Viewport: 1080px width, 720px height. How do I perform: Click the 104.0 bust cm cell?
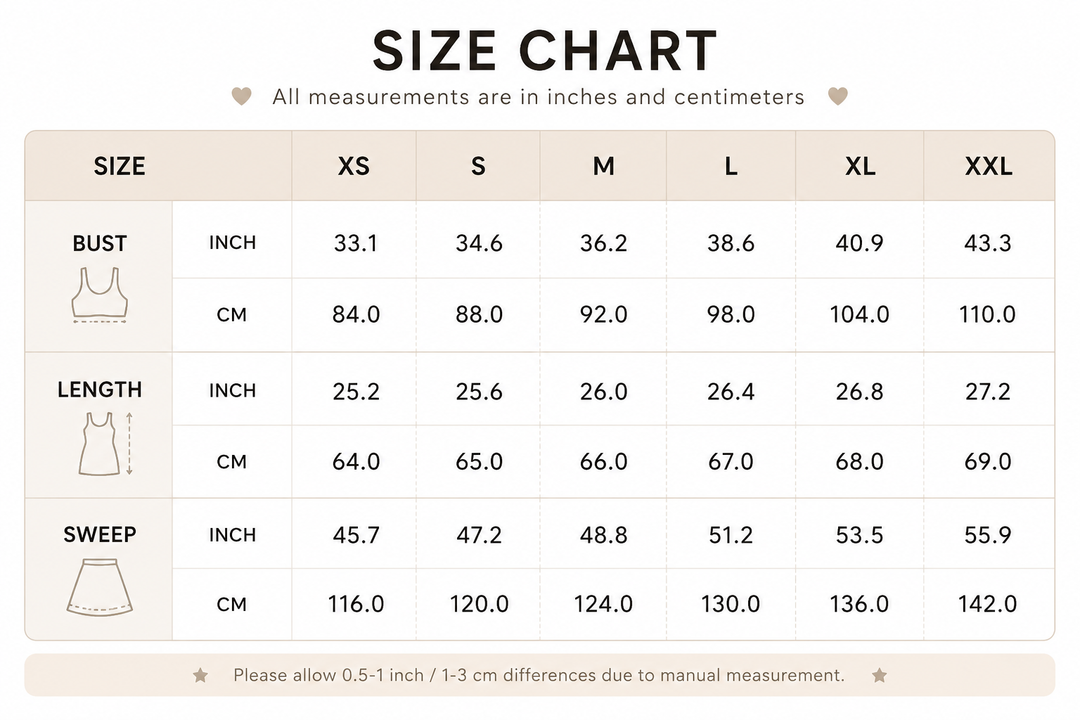point(859,314)
